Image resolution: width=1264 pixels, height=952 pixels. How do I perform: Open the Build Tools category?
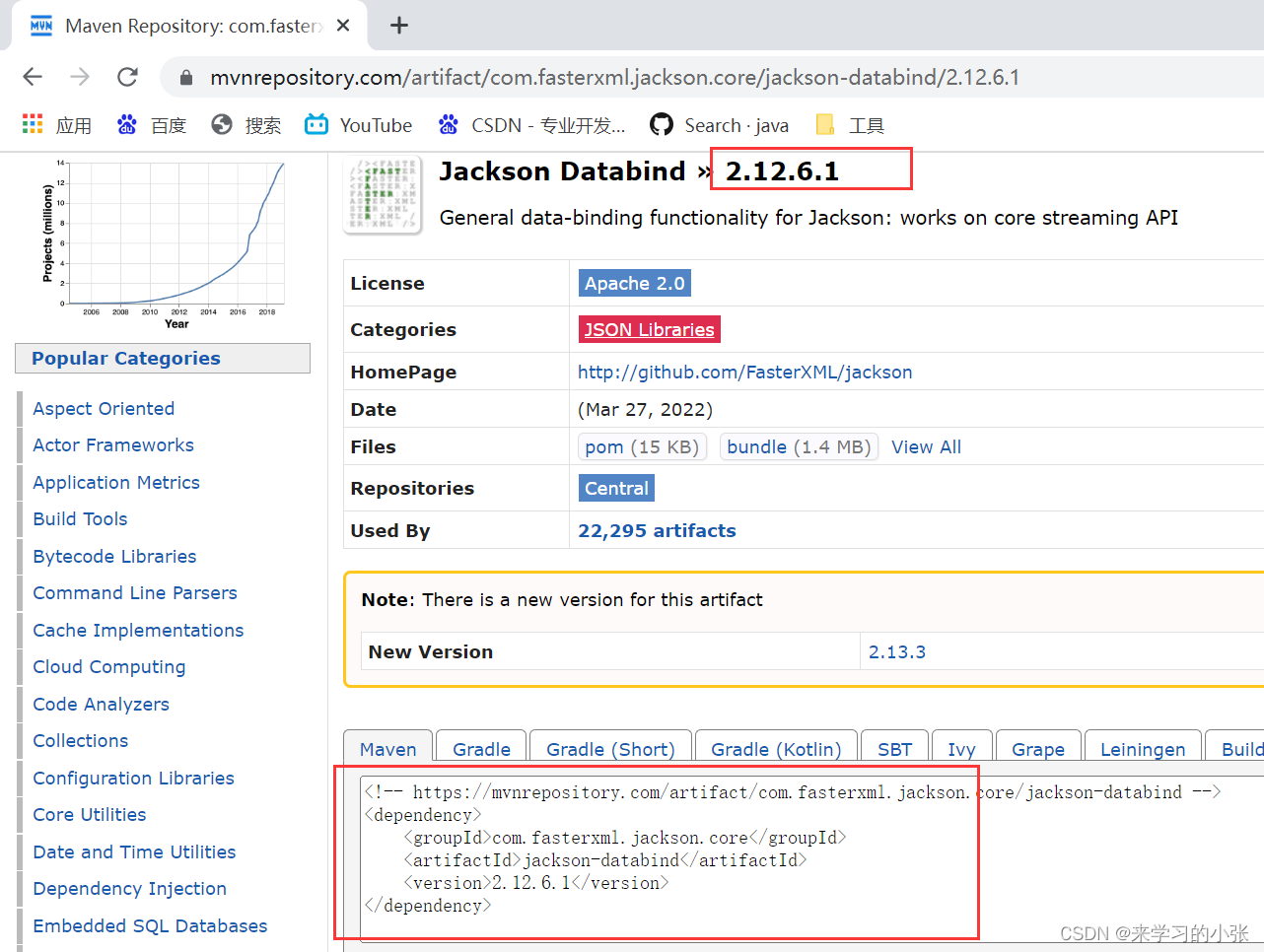80,519
